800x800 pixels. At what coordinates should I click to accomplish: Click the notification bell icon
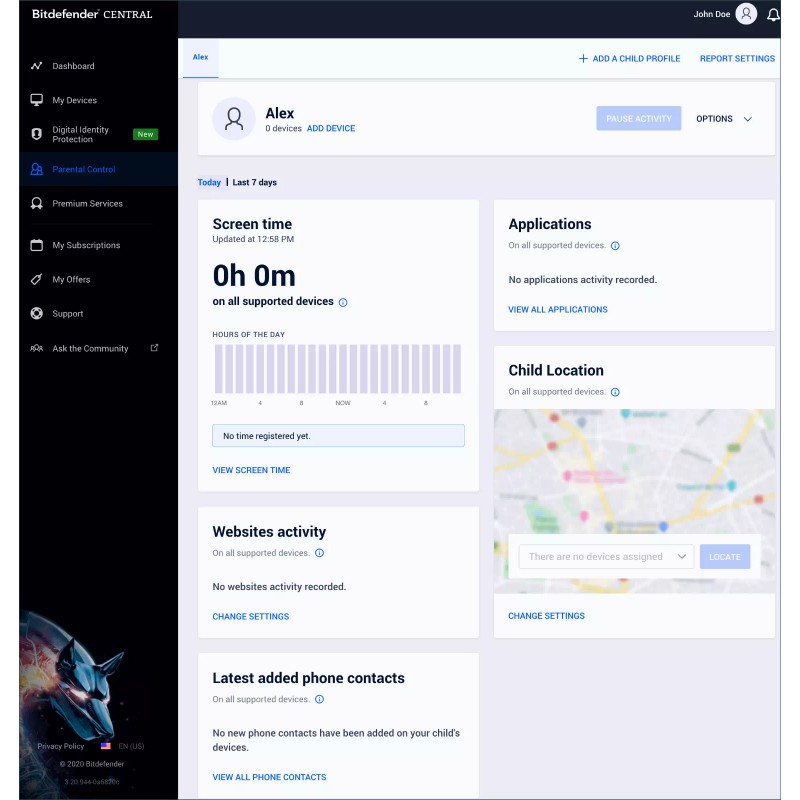[773, 15]
